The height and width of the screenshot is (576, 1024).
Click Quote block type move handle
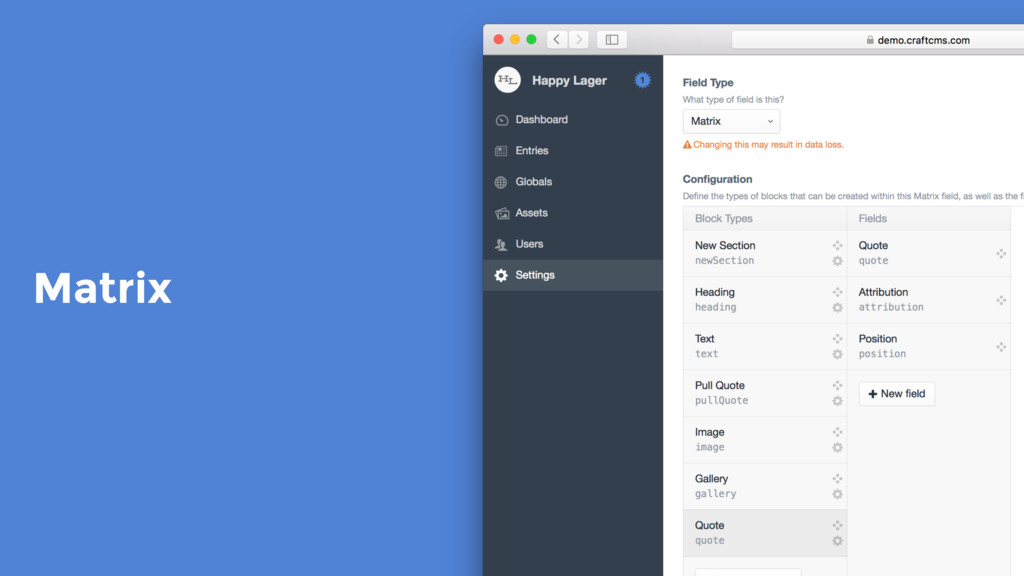point(837,525)
